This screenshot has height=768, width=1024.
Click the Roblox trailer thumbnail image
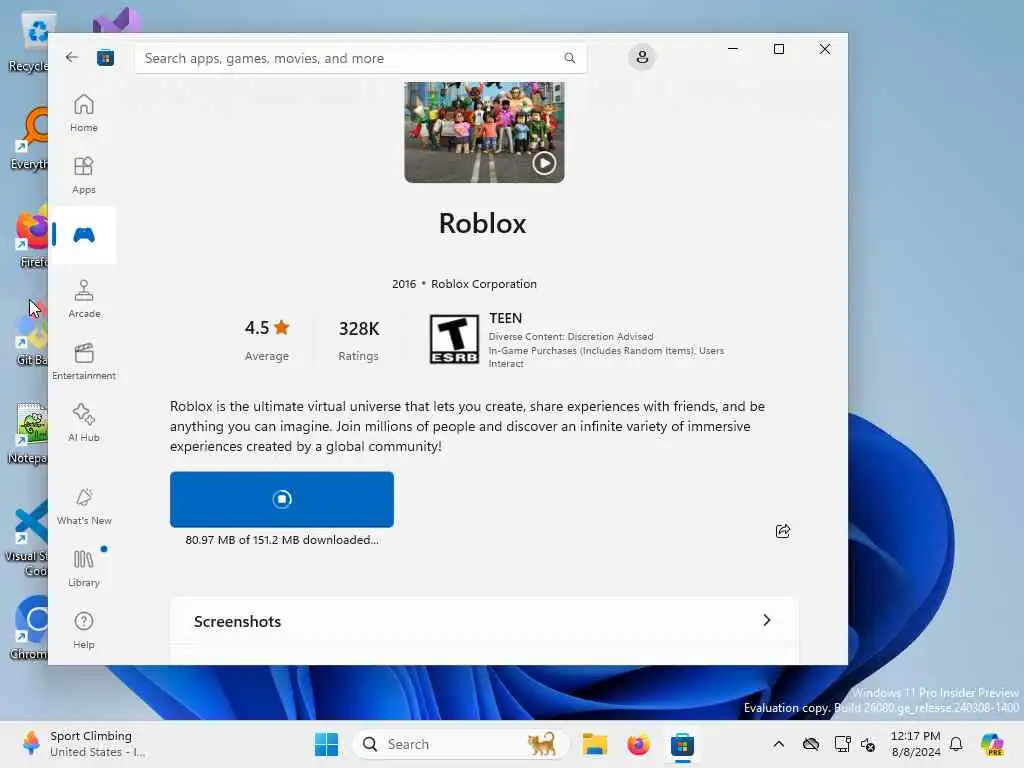tap(484, 132)
